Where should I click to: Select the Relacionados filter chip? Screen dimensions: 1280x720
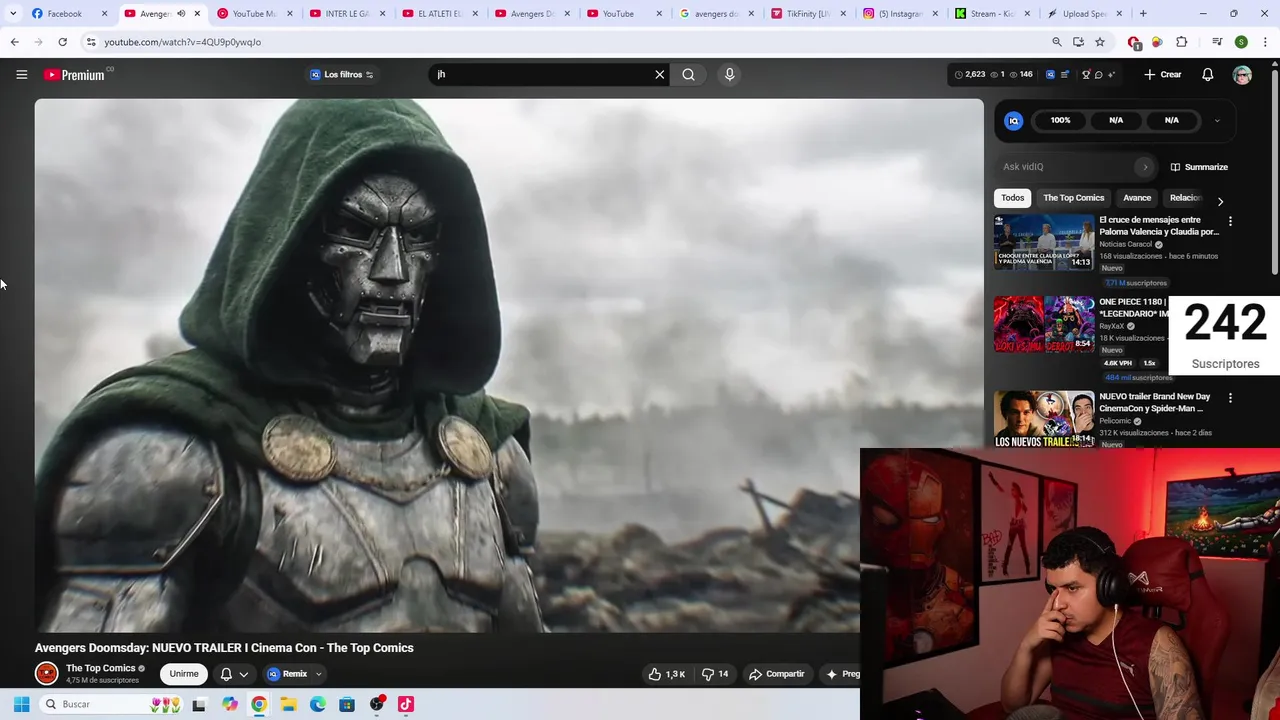[1186, 198]
